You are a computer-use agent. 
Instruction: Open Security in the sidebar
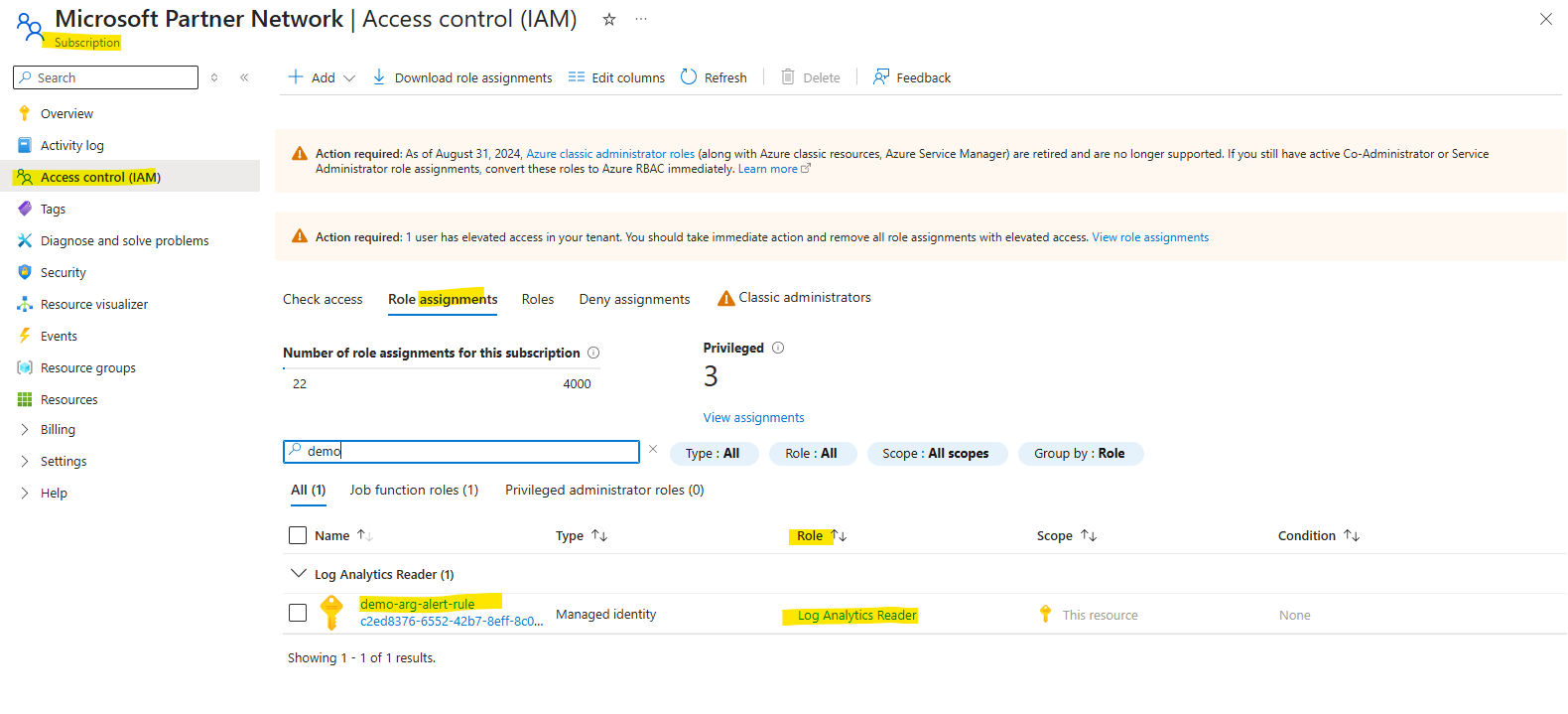coord(63,272)
